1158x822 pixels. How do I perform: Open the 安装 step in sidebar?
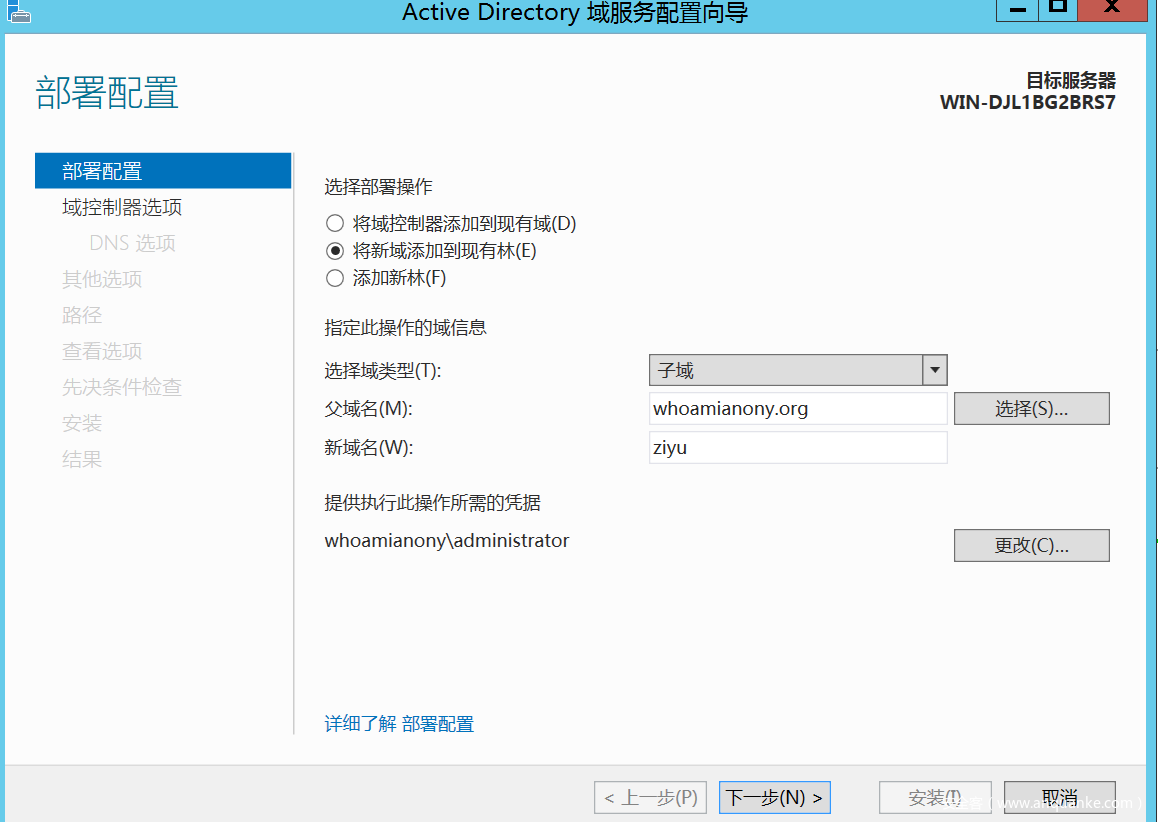tap(82, 423)
